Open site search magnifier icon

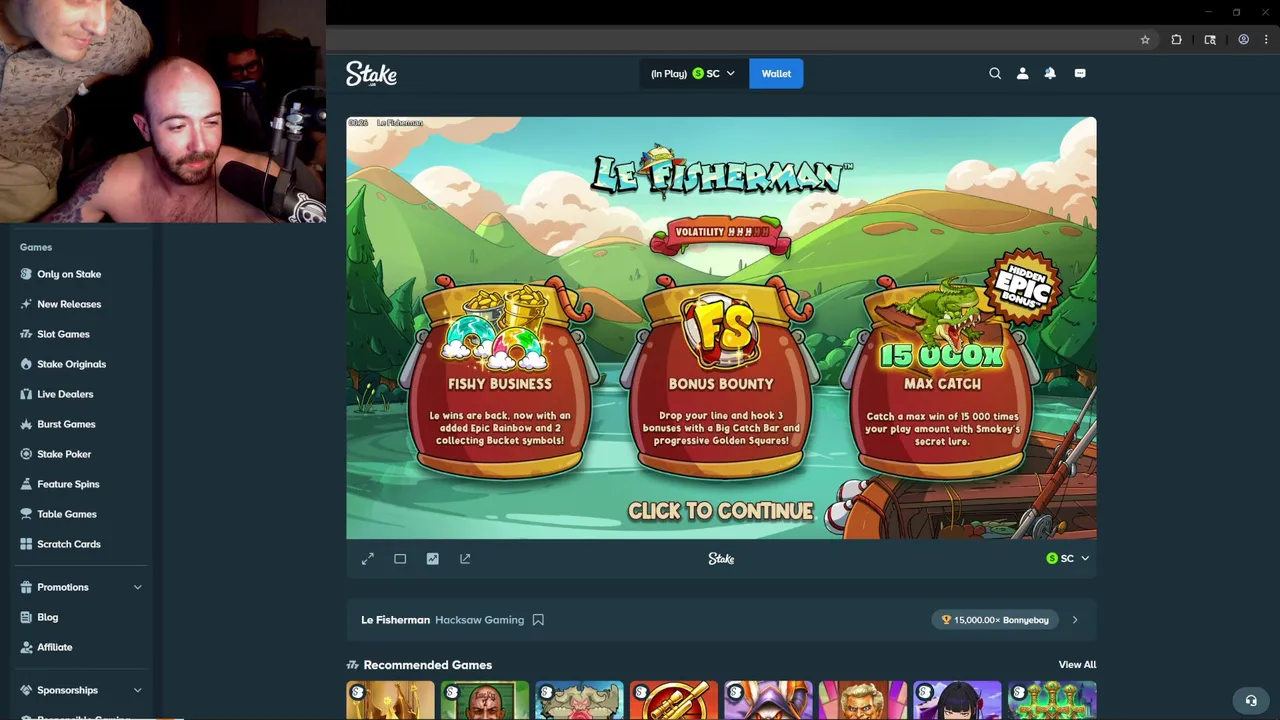[x=995, y=73]
